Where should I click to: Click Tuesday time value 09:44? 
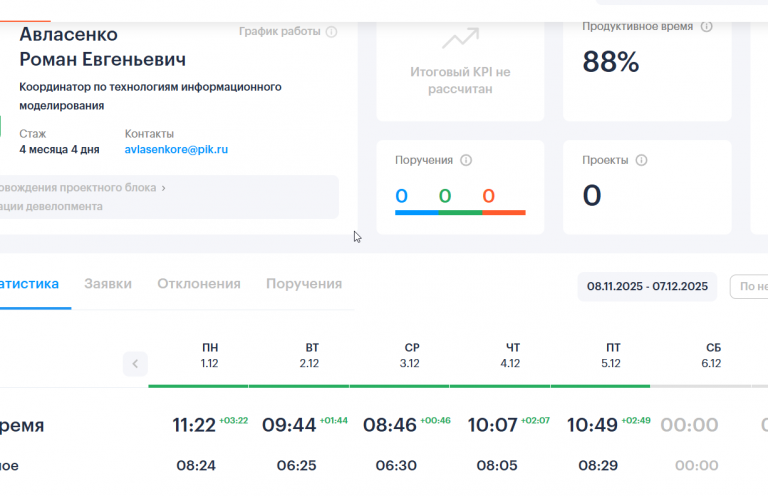click(289, 425)
